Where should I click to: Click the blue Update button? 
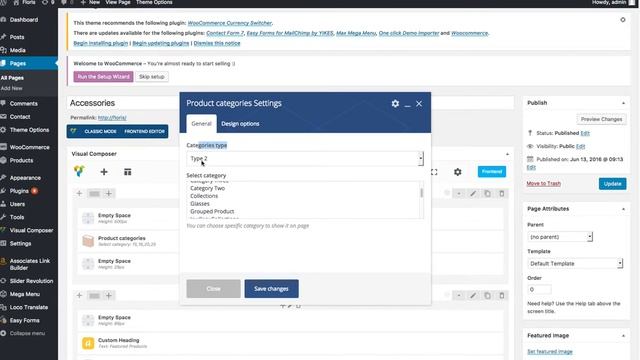pos(612,184)
